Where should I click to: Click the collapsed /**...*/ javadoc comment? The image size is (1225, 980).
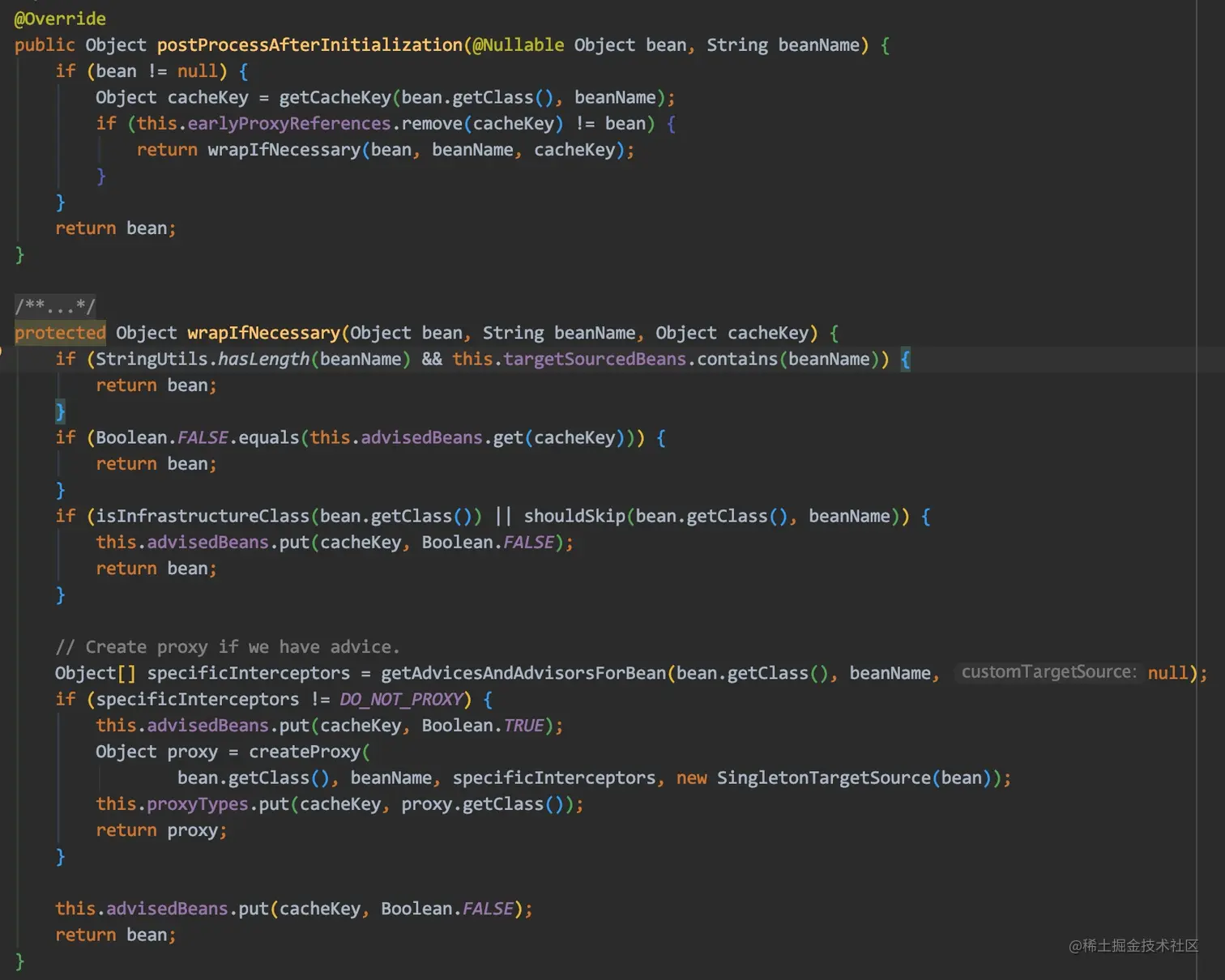point(53,306)
